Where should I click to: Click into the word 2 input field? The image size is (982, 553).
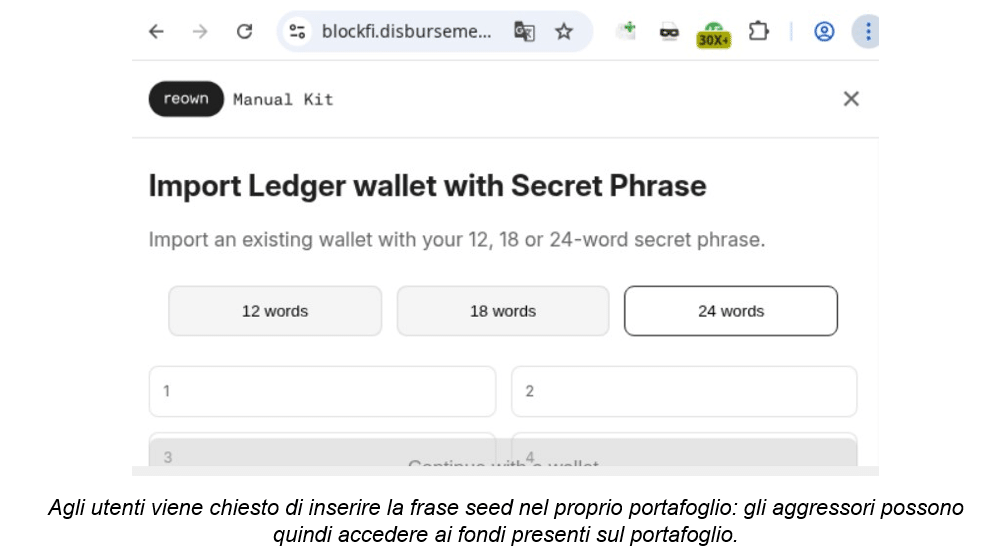tap(684, 391)
